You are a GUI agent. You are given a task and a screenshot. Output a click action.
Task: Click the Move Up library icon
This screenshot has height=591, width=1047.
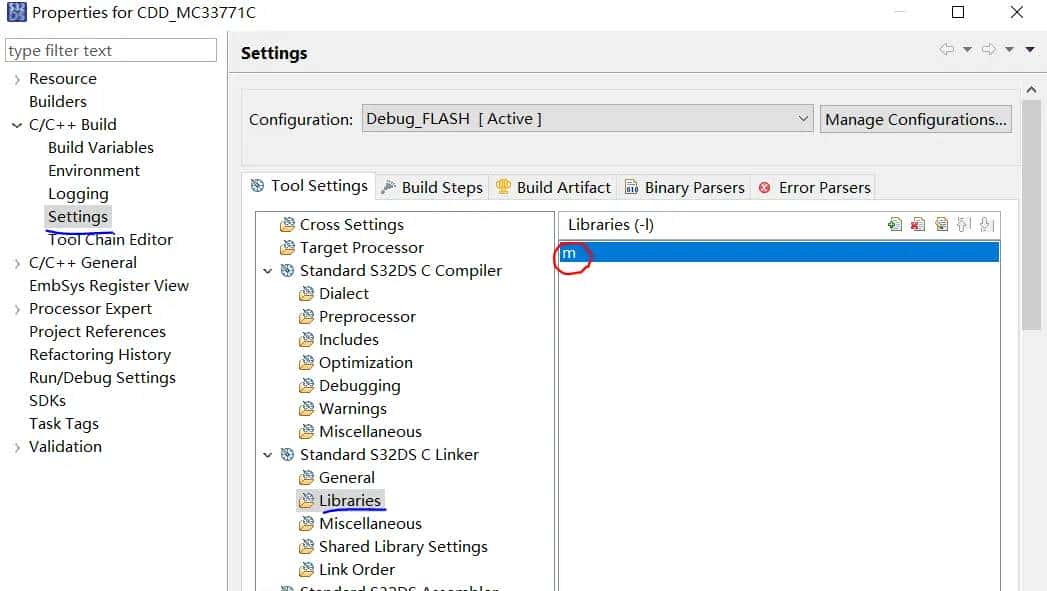pos(964,225)
